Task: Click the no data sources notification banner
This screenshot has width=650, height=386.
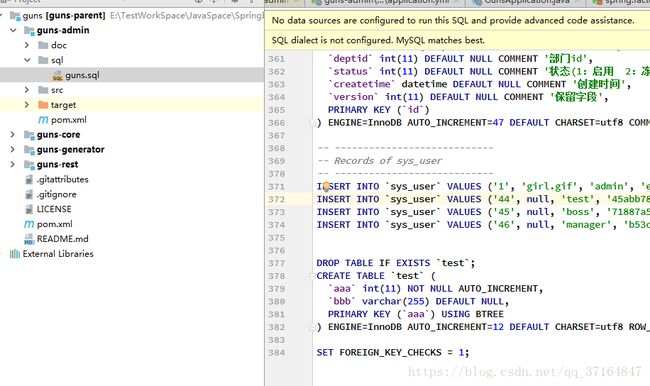Action: [457, 20]
